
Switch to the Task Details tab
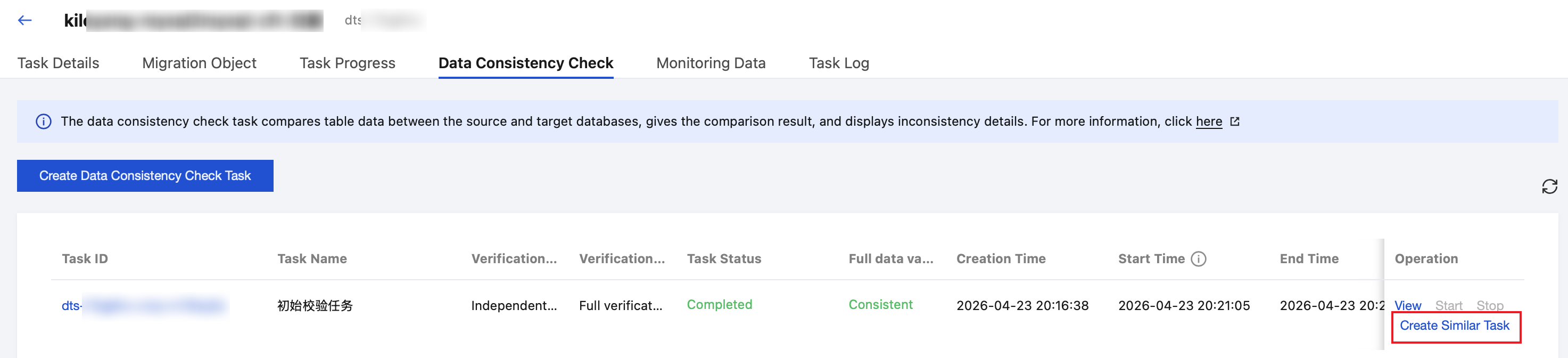pos(58,63)
